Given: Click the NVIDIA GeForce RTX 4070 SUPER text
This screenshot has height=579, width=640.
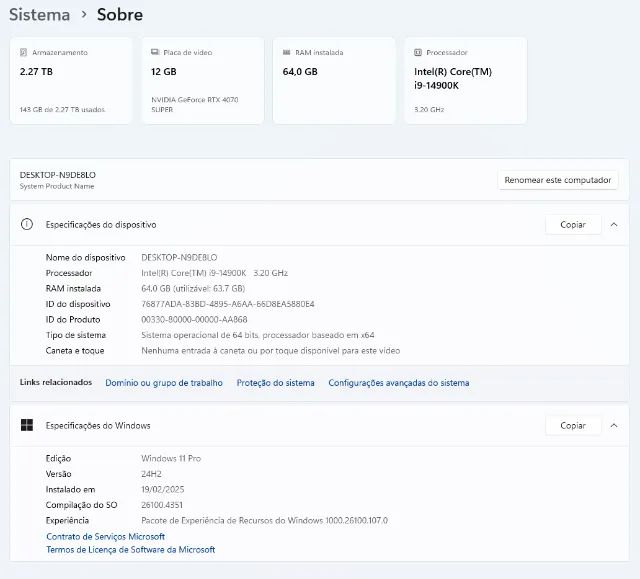Looking at the screenshot, I should (x=195, y=104).
